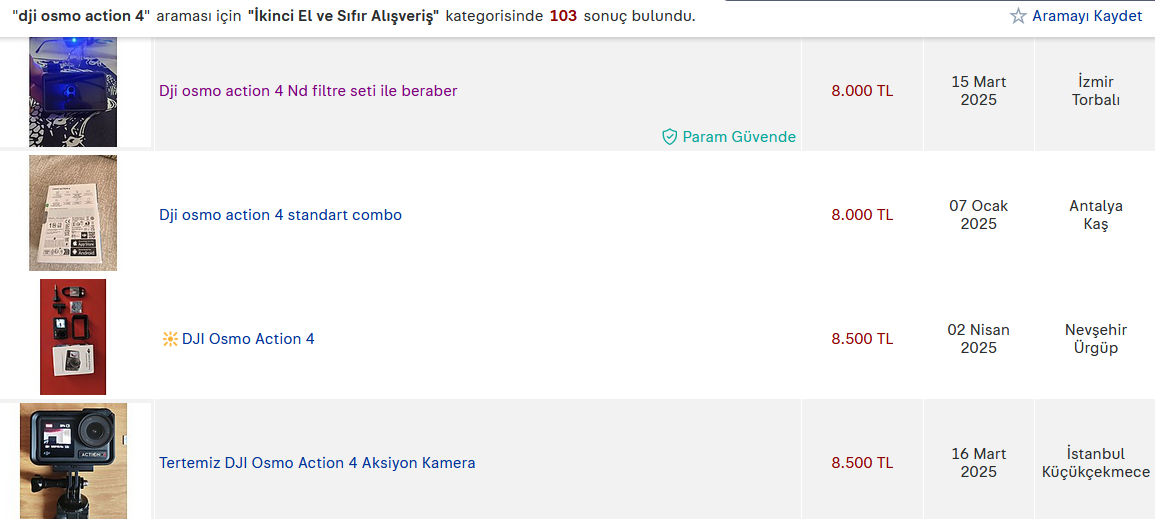The height and width of the screenshot is (519, 1155).
Task: Click the 8.500 TL price of İstanbul listing
Action: [862, 463]
